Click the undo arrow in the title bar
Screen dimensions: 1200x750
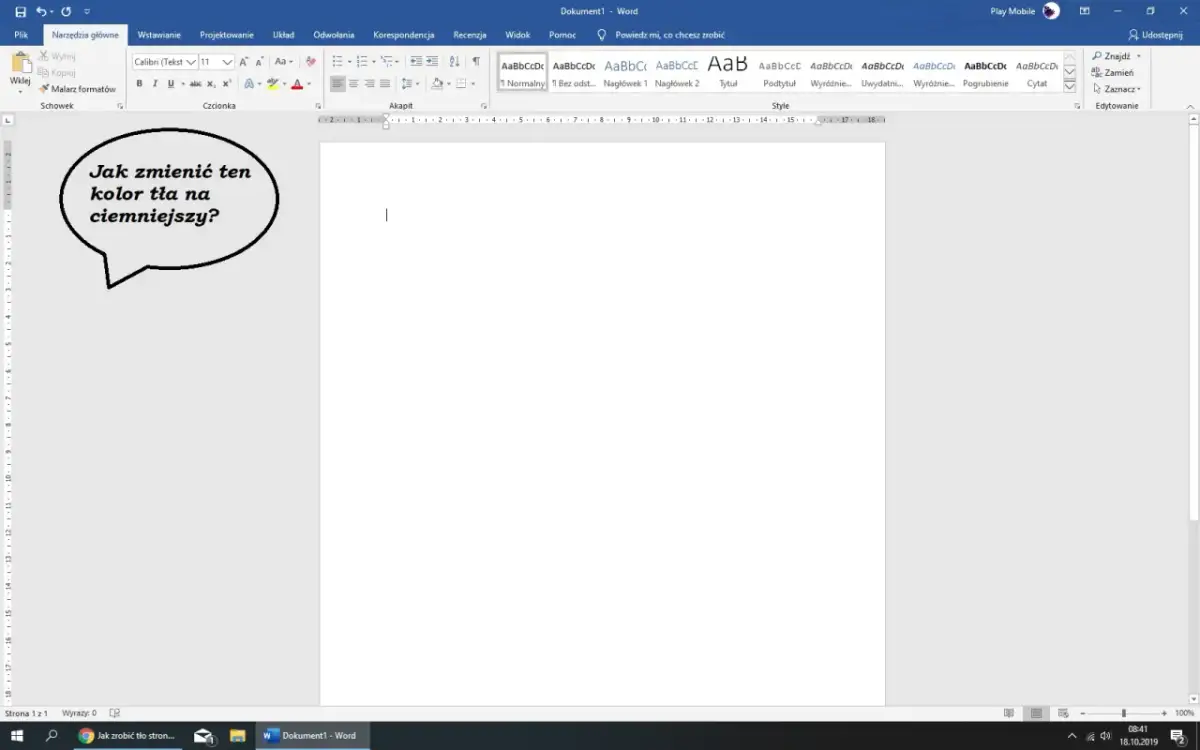[x=42, y=11]
